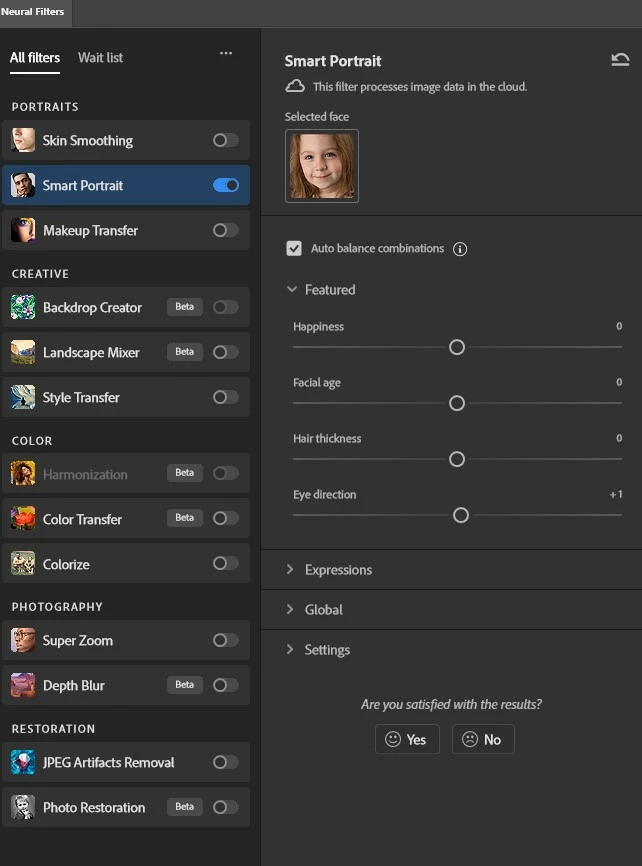The height and width of the screenshot is (866, 642).
Task: Click the Yes satisfied button
Action: (x=407, y=739)
